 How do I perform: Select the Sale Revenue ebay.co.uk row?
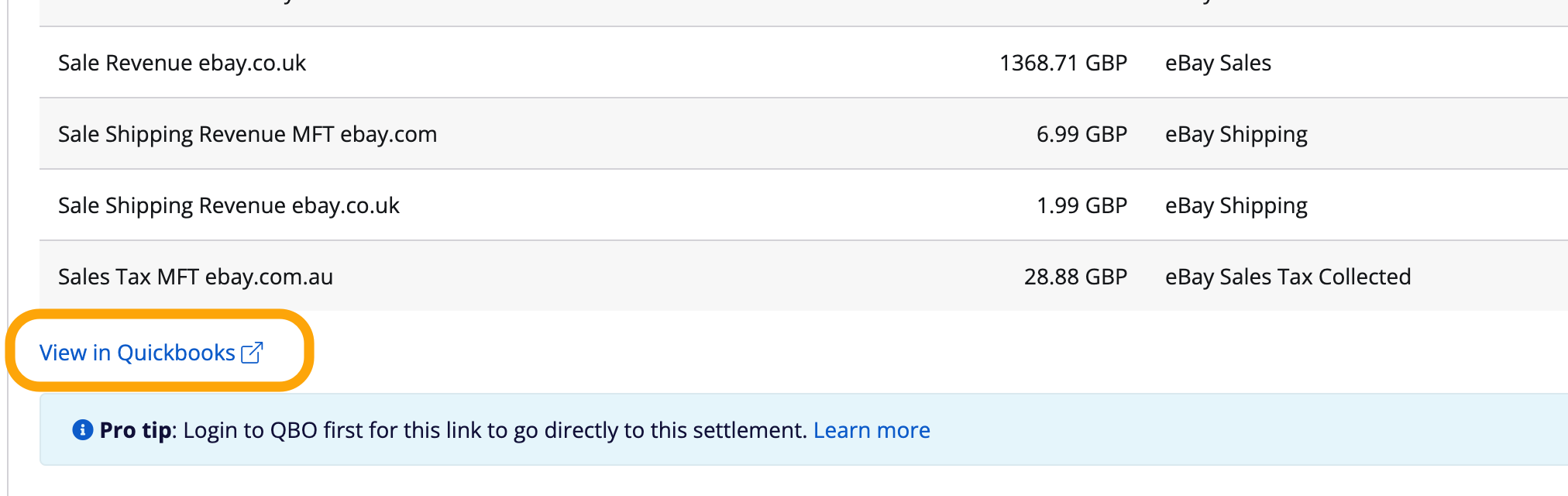803,63
